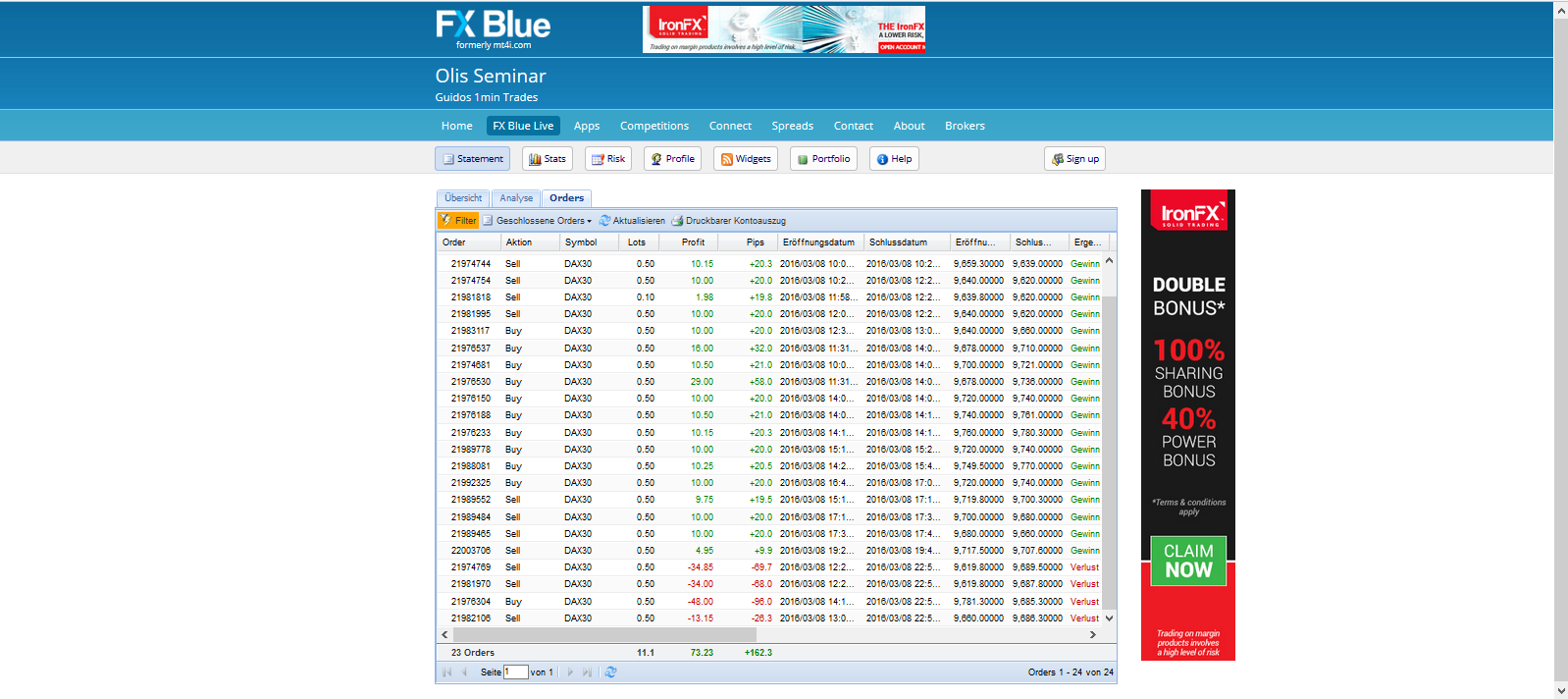This screenshot has width=1568, height=699.
Task: Sort the table by Eröffnungsdatum column
Action: 818,242
